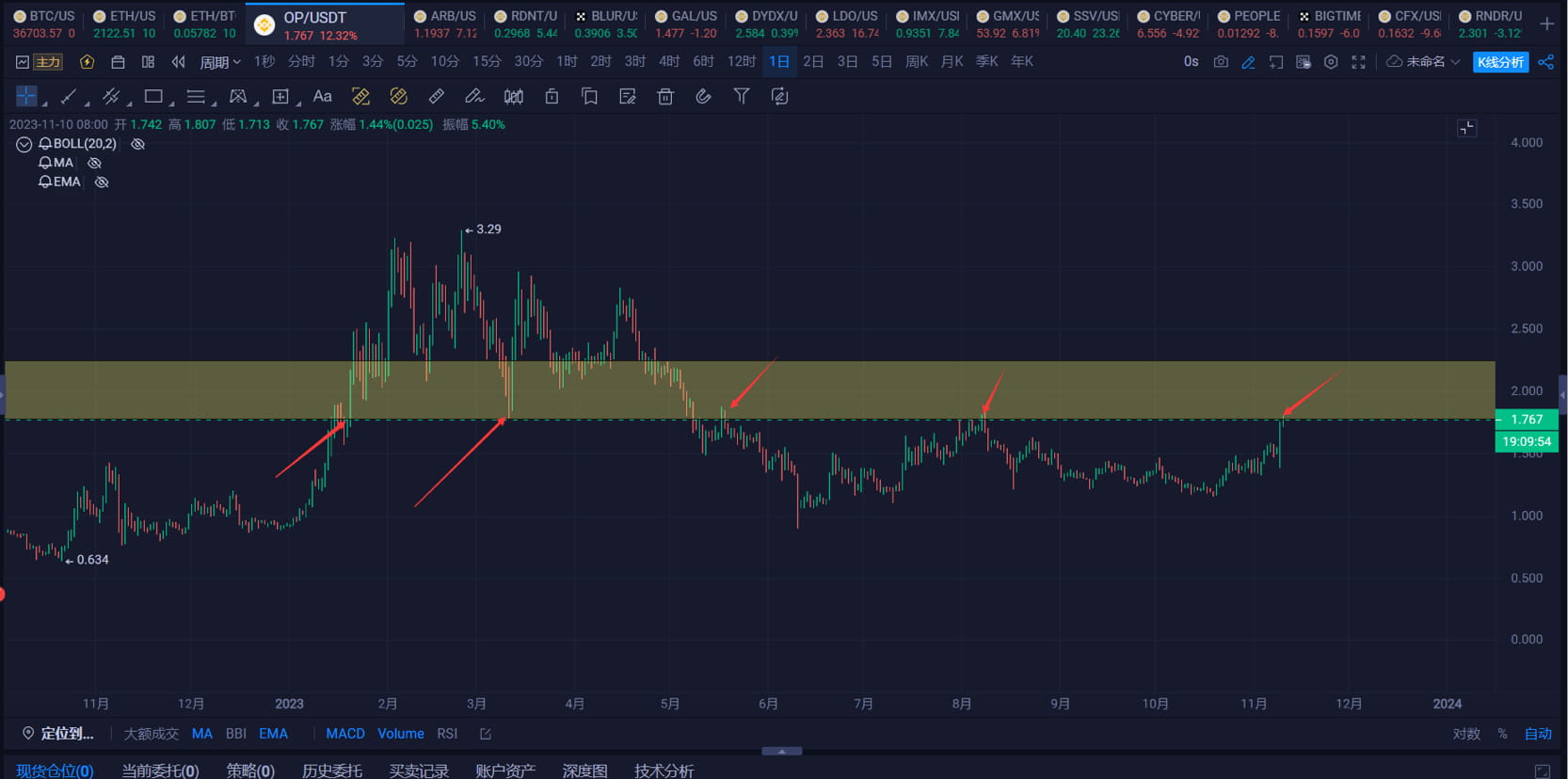Click the blue pencil drawing-mode icon

pyautogui.click(x=1248, y=62)
